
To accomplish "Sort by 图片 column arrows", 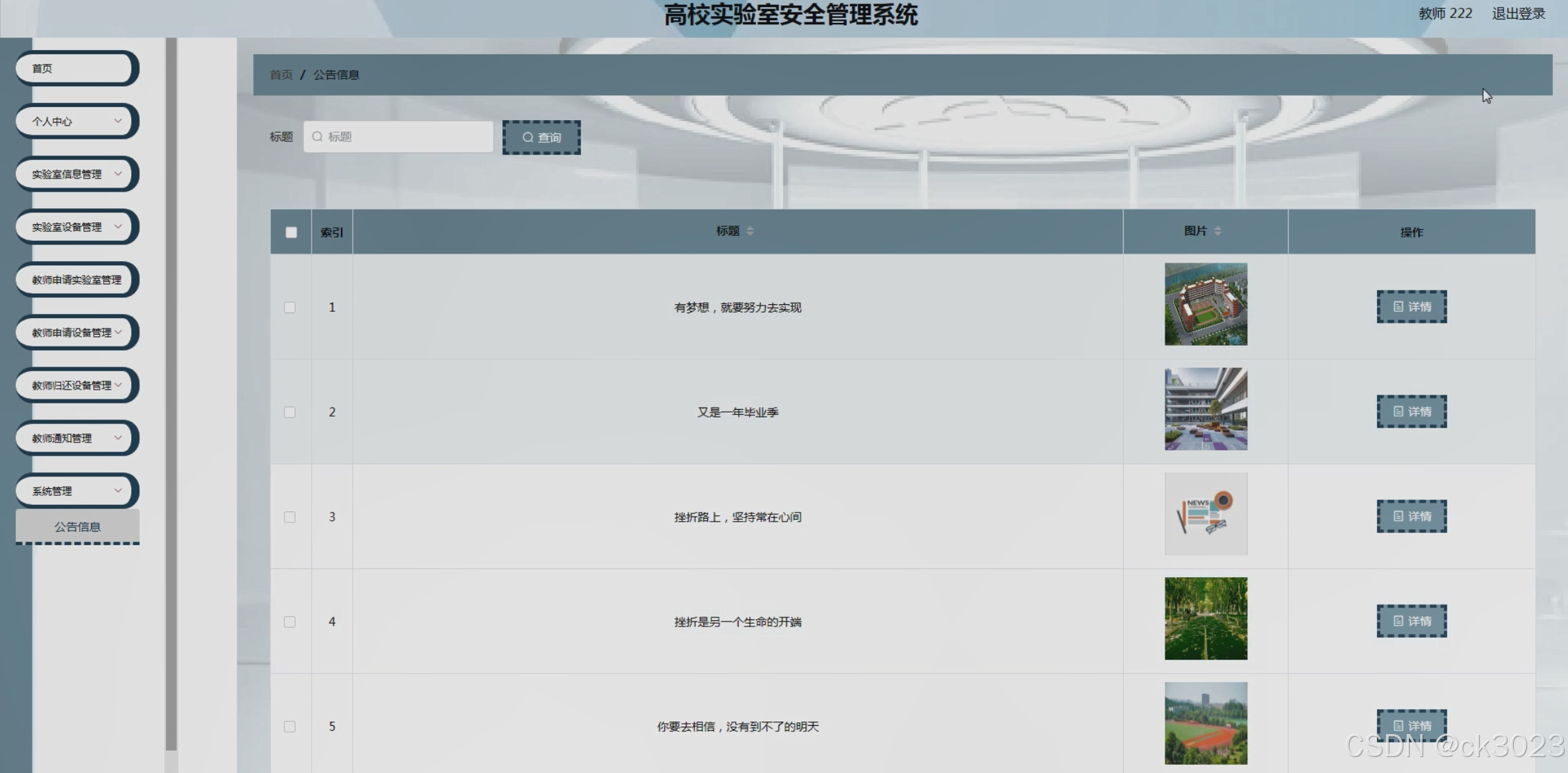I will point(1217,231).
